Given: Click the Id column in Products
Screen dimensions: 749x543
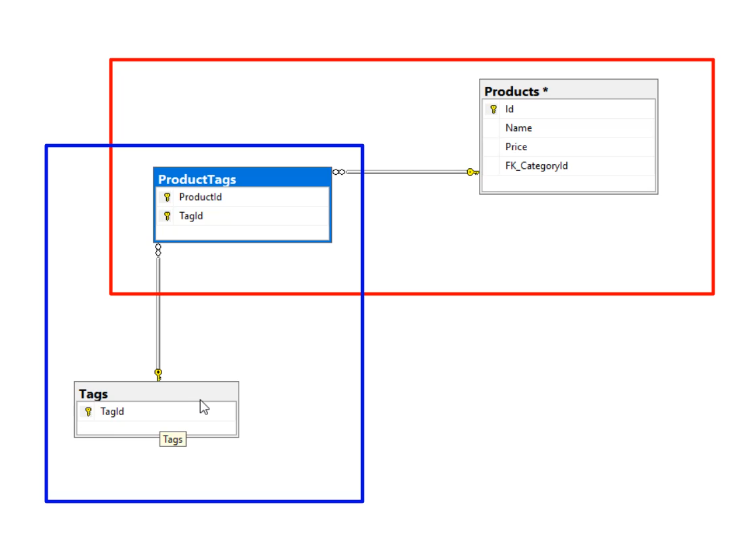Looking at the screenshot, I should (x=568, y=109).
